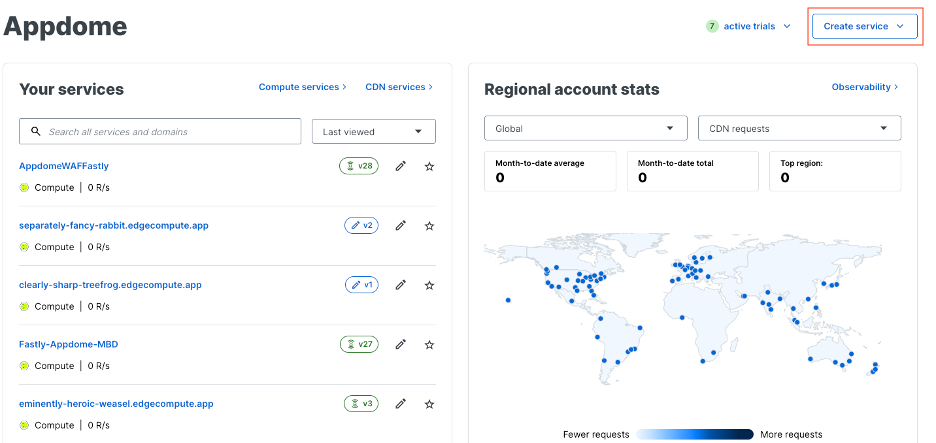
Task: Click the Fewer requests legend label
Action: click(596, 435)
